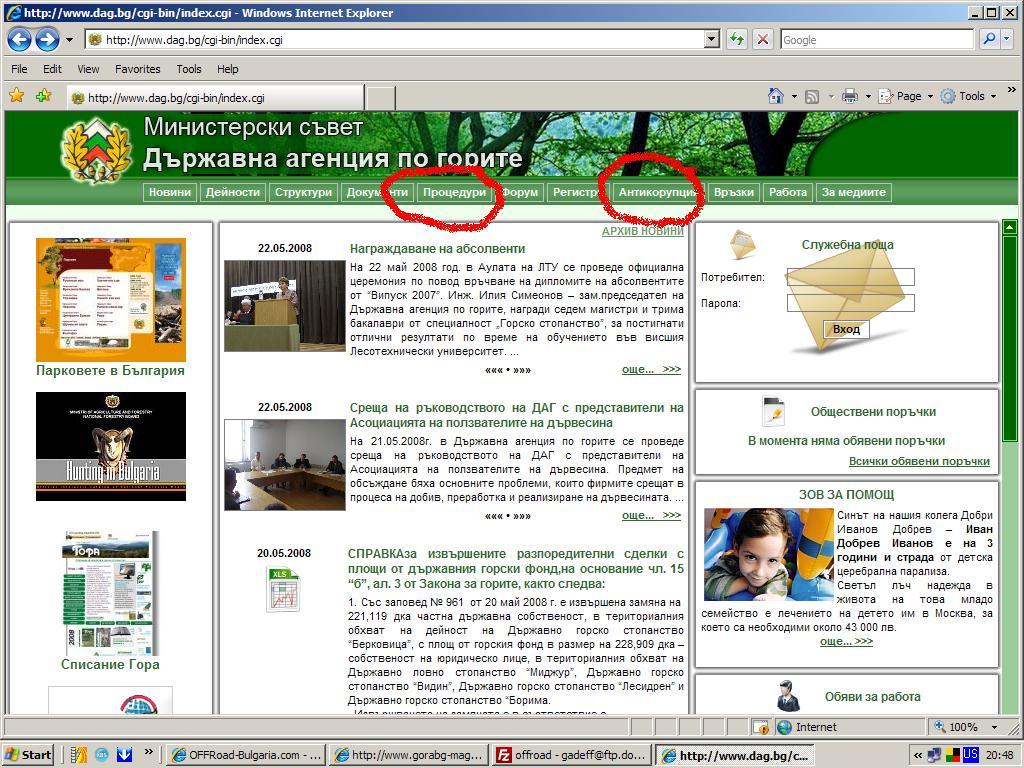Viewport: 1024px width, 768px height.
Task: Open the recent pages dropdown arrow
Action: pos(69,40)
